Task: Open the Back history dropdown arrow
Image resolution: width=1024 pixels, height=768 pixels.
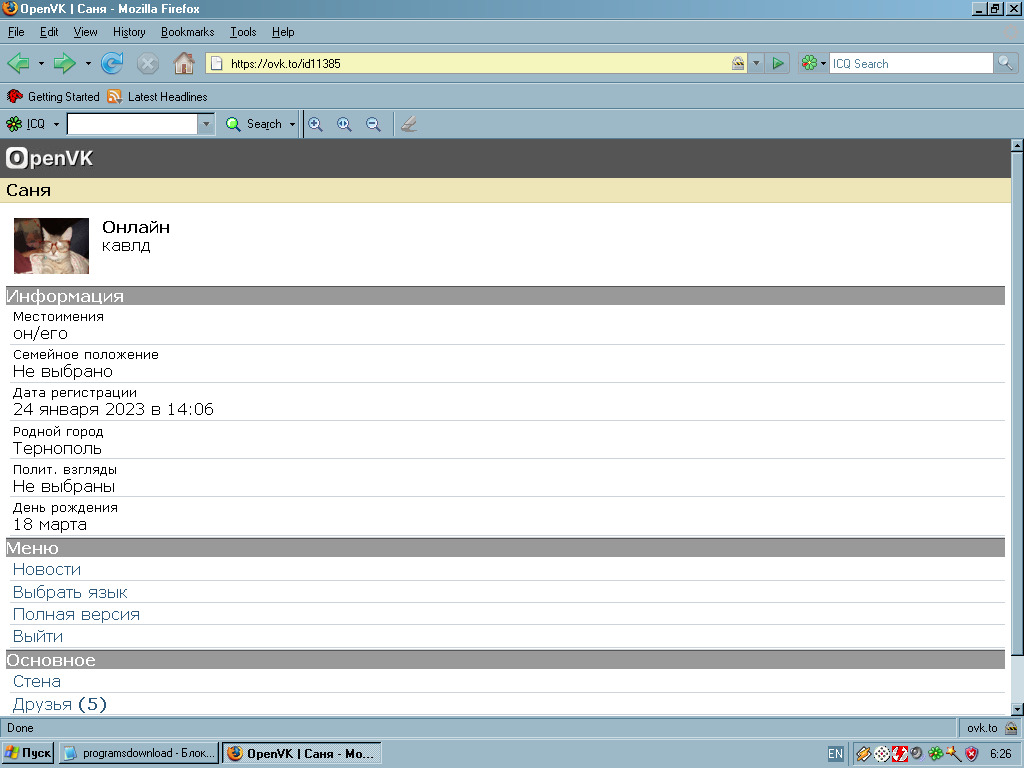Action: (x=41, y=63)
